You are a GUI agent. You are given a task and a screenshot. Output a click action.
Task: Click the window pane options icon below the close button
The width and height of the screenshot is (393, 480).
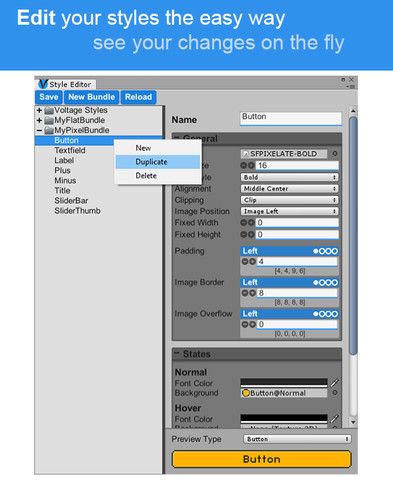[351, 87]
